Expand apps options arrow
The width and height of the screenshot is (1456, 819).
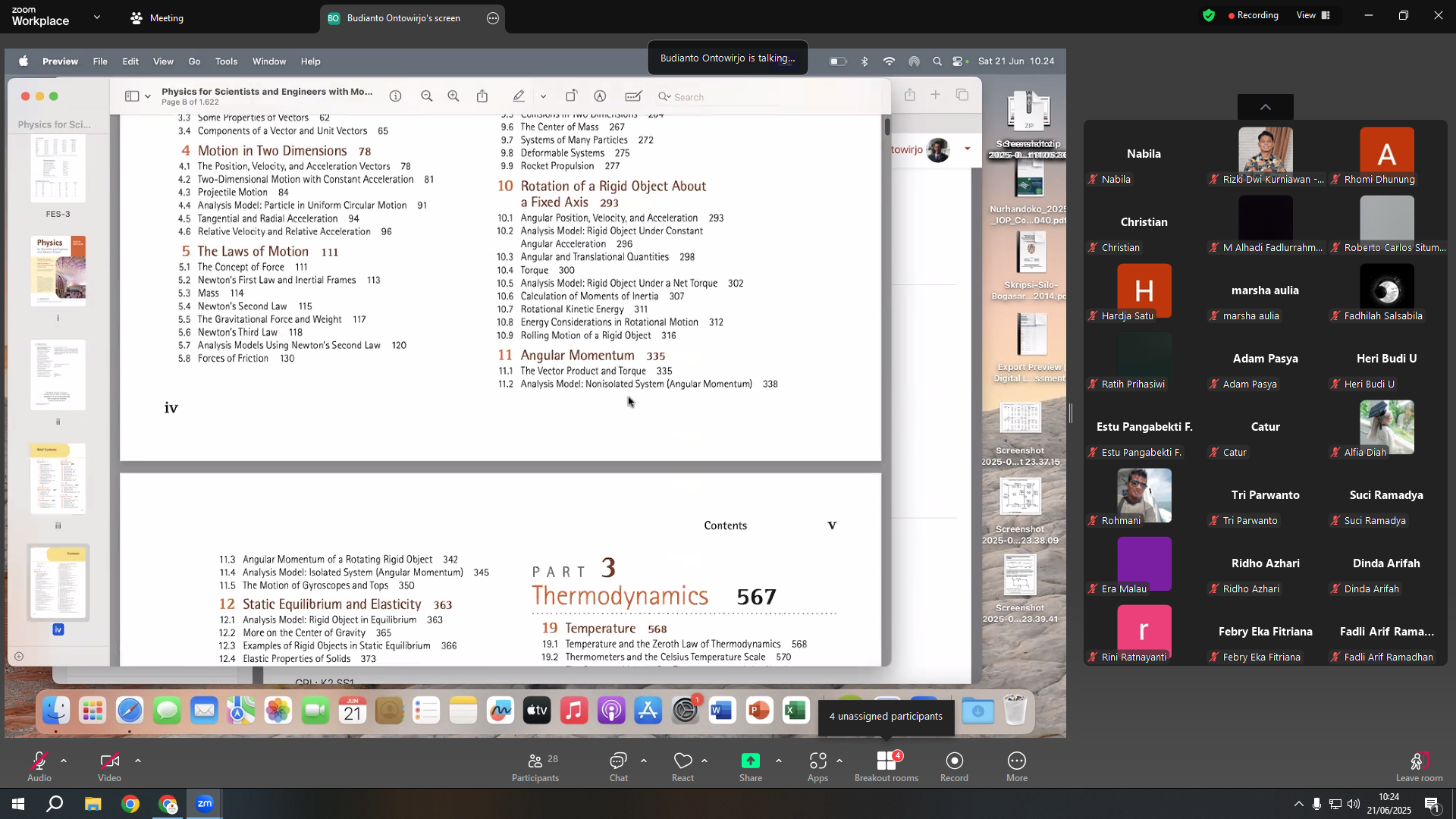(x=839, y=760)
